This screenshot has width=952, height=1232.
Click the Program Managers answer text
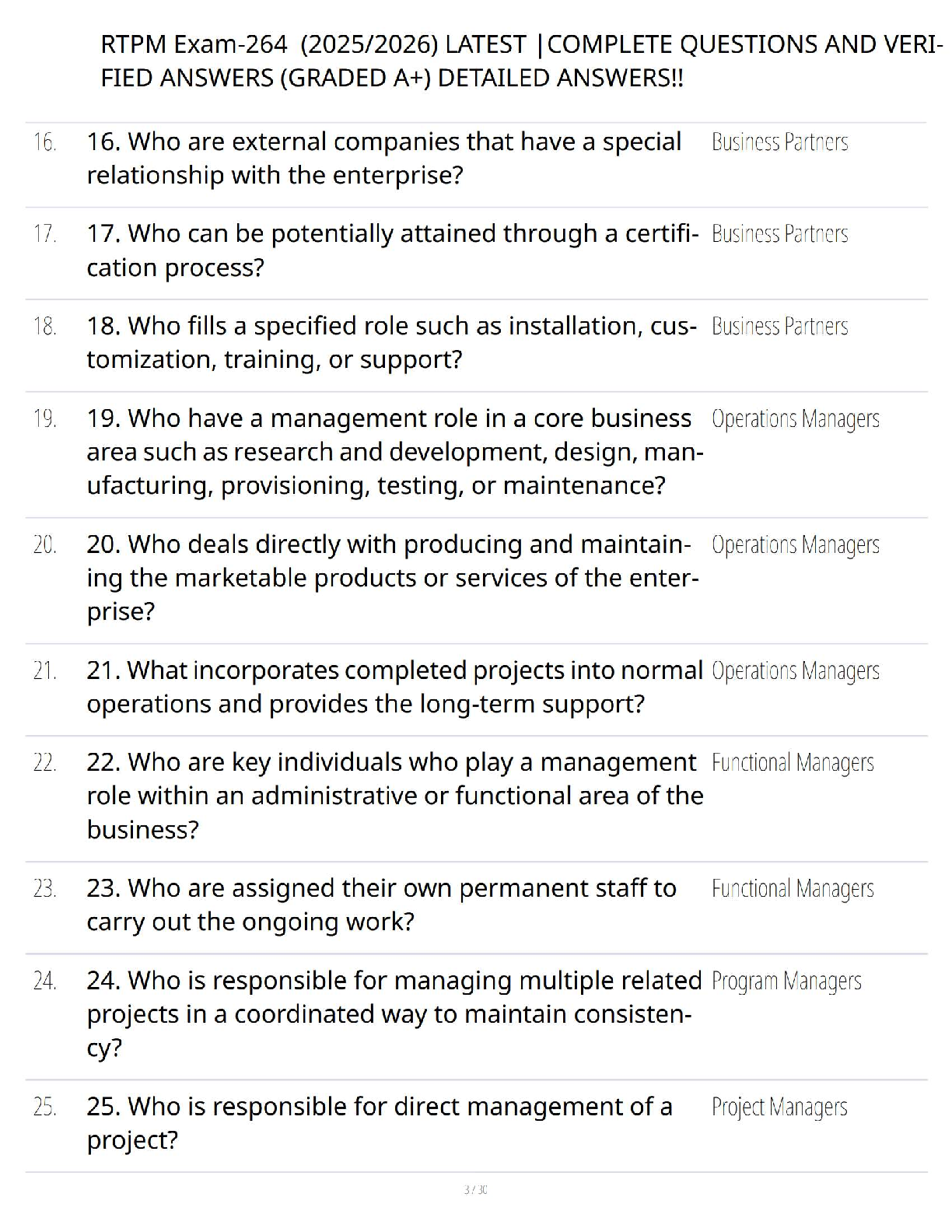tap(786, 982)
